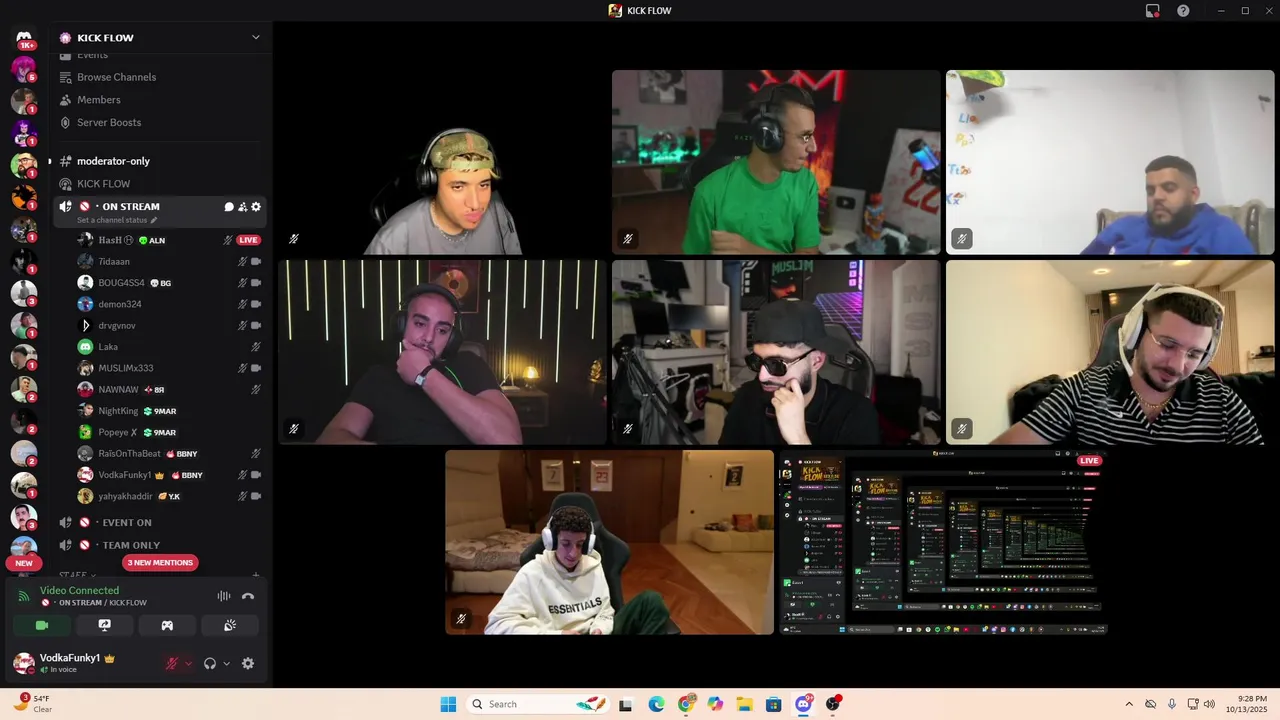
Task: Click camera icon next to 7idaaan
Action: [x=256, y=262]
